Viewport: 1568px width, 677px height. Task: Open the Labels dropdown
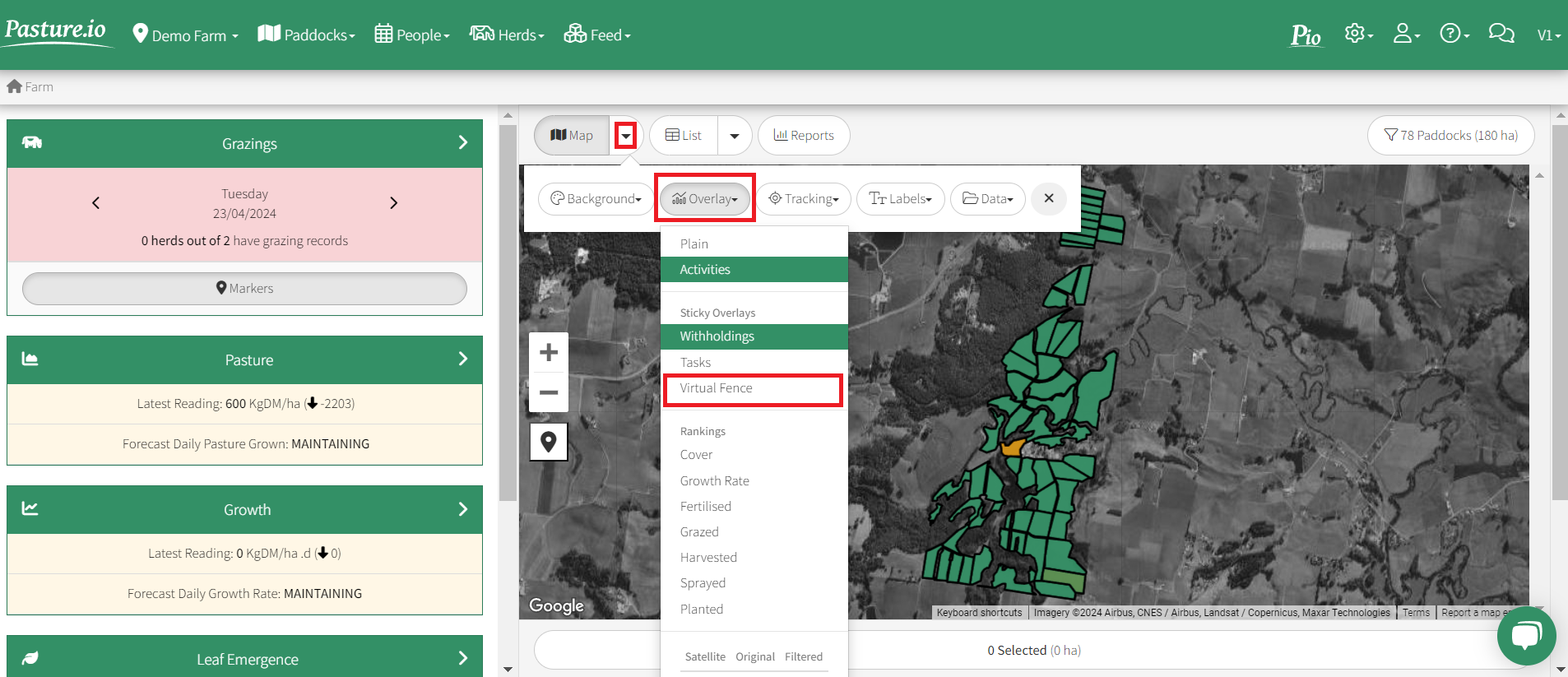[900, 199]
